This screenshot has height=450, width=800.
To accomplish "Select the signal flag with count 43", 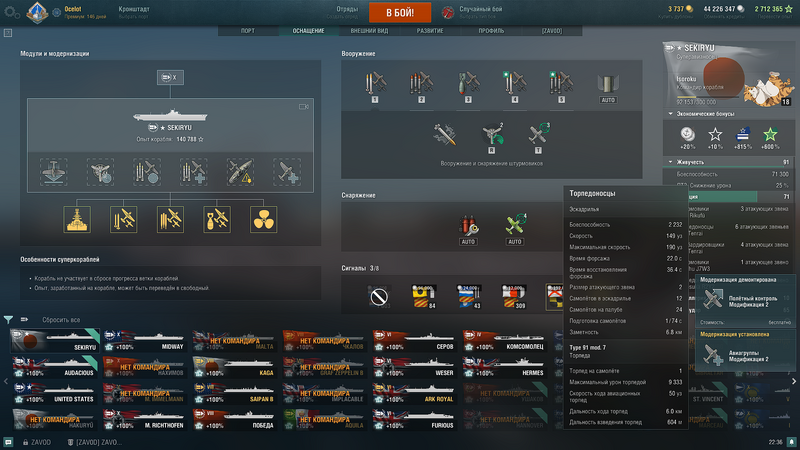I will point(469,296).
